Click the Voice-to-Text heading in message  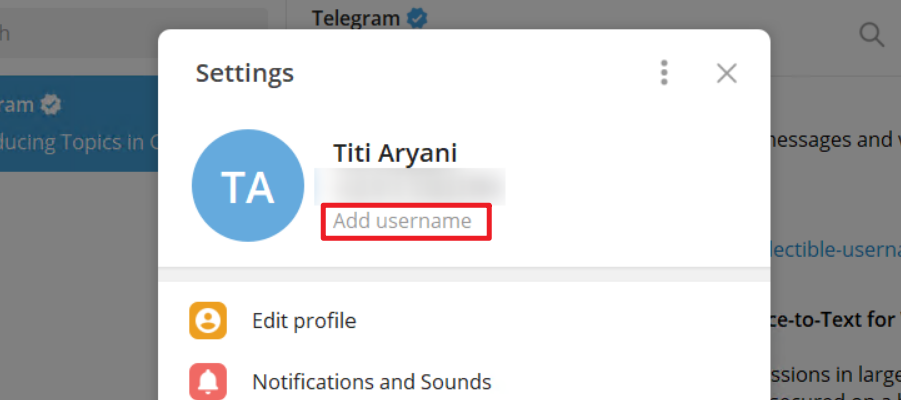pos(834,320)
